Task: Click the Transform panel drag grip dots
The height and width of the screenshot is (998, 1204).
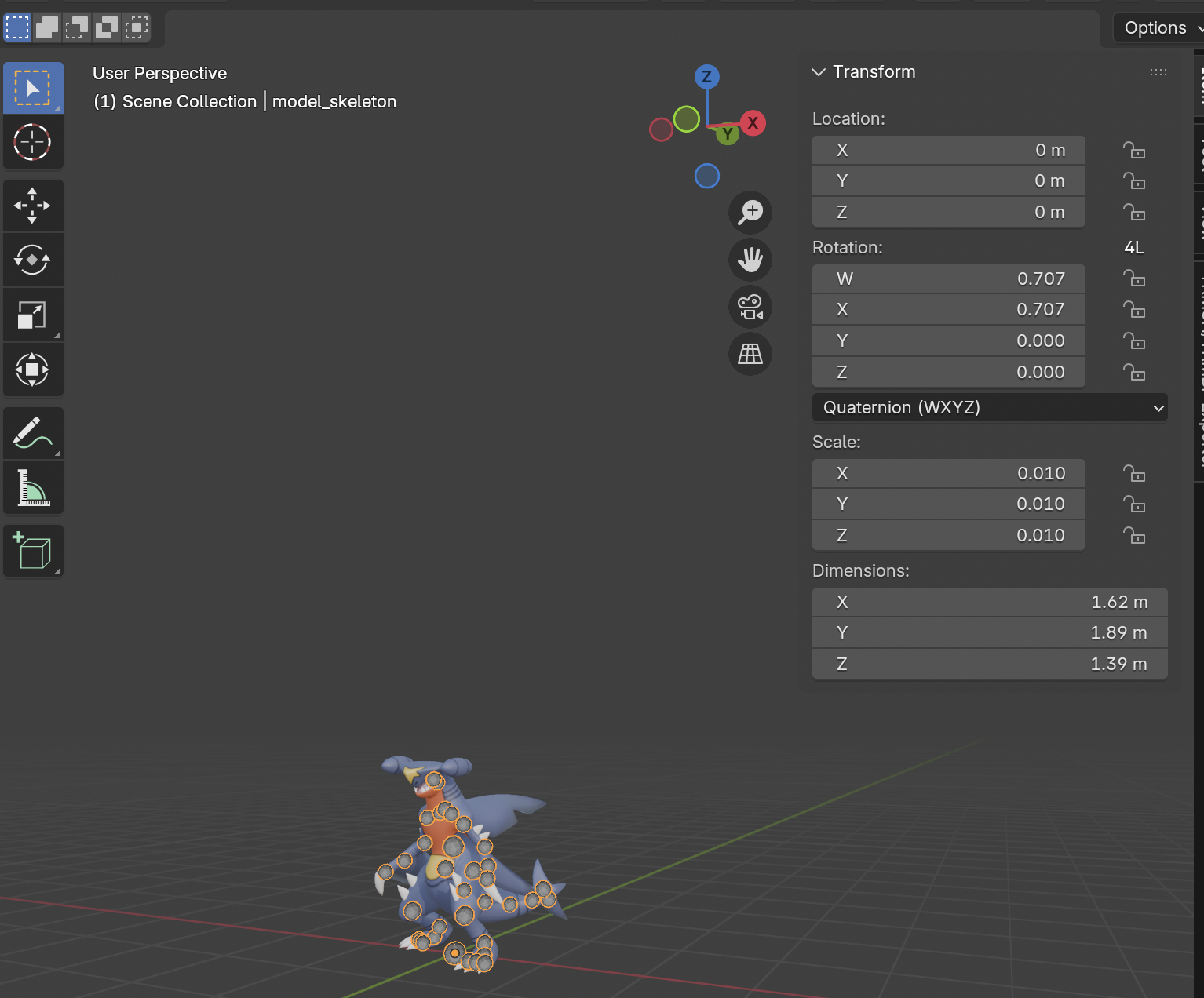Action: click(x=1158, y=72)
